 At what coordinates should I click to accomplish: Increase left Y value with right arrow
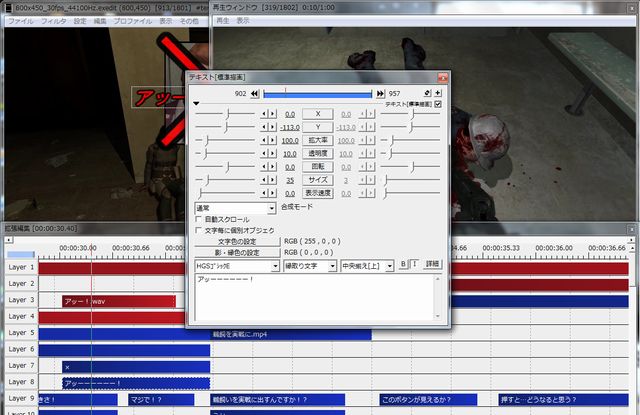(x=272, y=127)
